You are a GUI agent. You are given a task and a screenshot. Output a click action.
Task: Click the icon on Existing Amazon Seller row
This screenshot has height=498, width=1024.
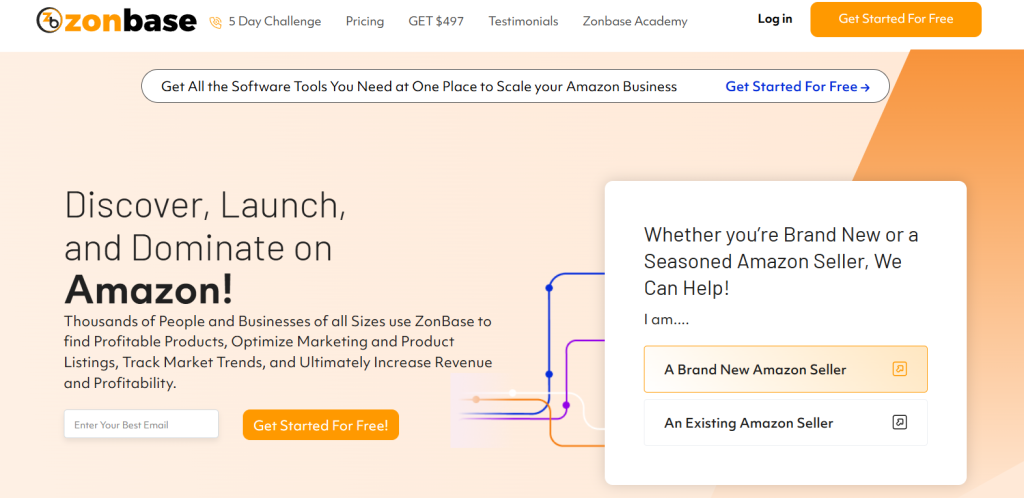tap(899, 422)
